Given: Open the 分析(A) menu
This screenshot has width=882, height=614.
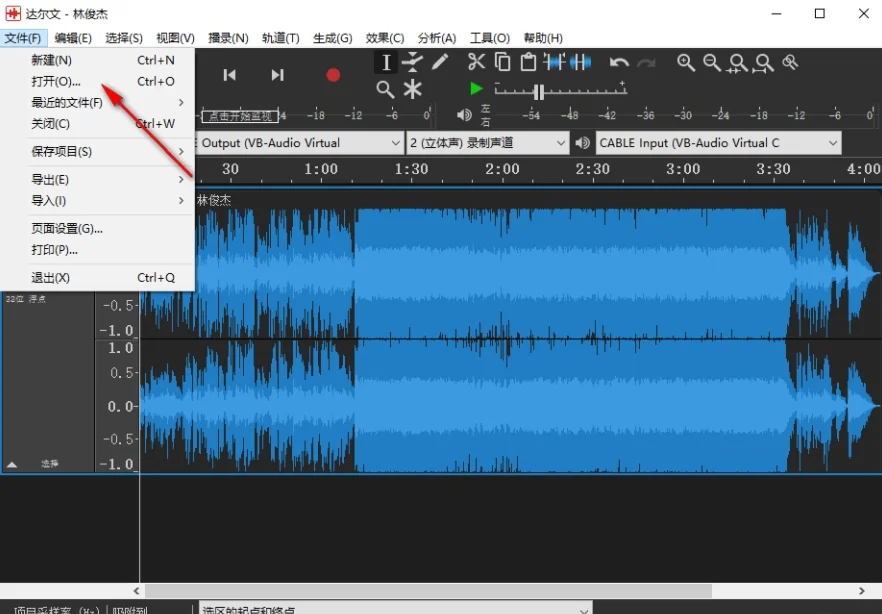Looking at the screenshot, I should (437, 38).
